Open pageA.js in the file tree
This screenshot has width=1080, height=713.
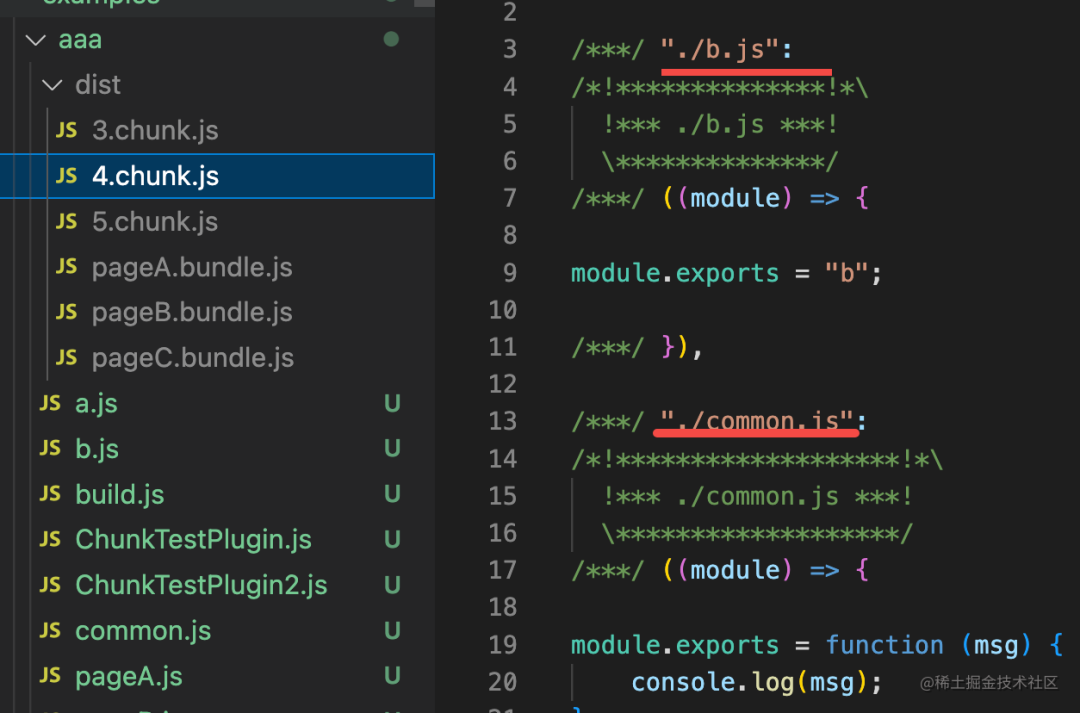129,676
